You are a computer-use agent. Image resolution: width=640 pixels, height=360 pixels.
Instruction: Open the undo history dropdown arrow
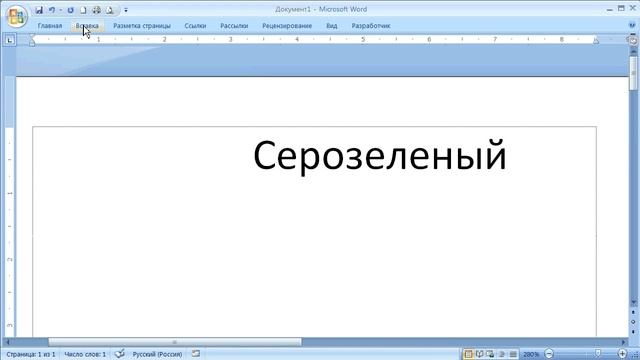[60, 10]
